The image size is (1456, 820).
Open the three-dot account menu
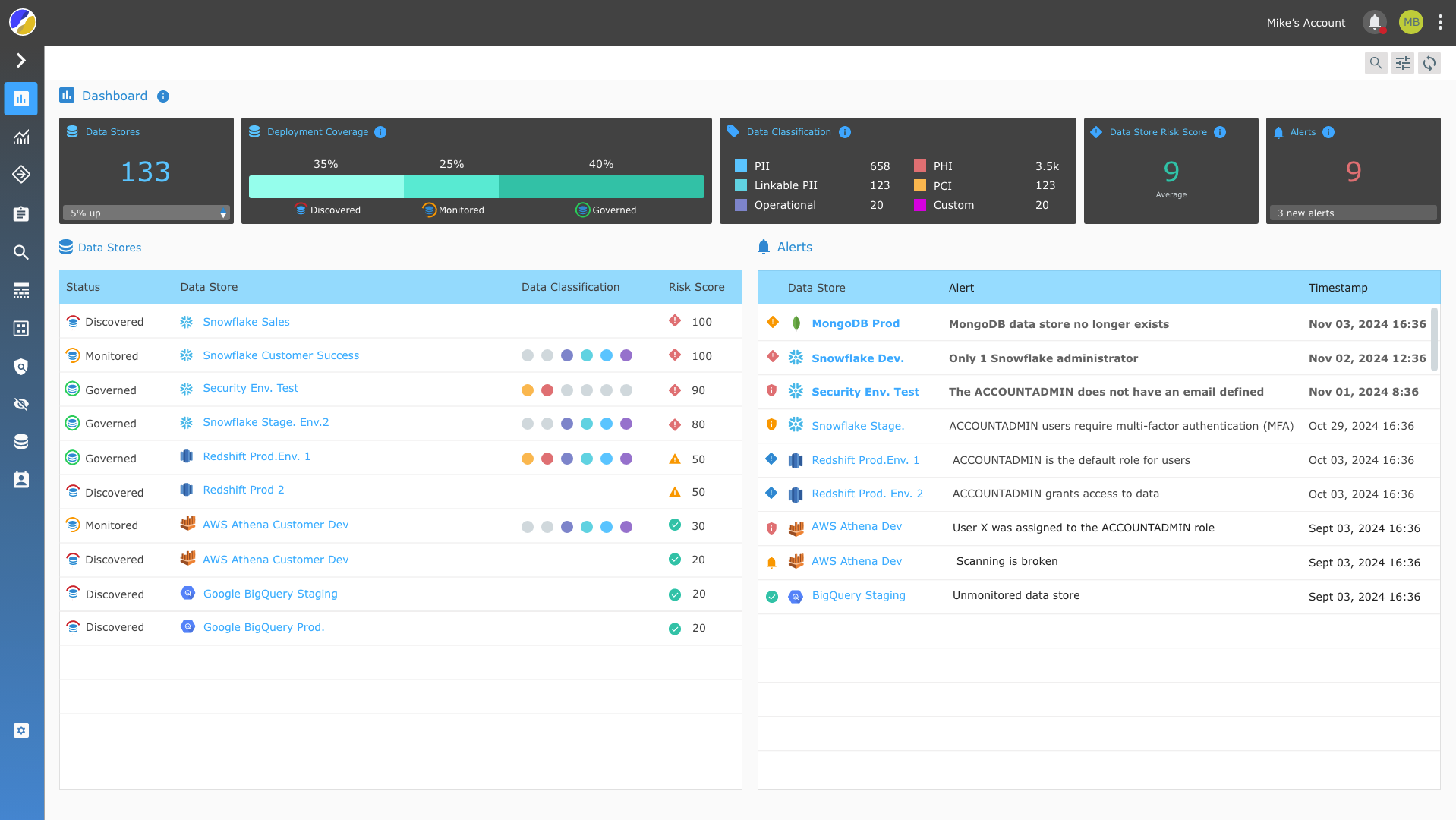(1440, 23)
